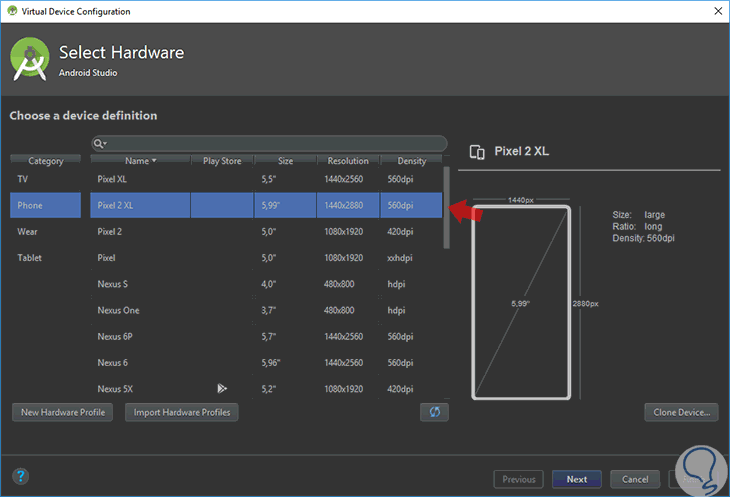Viewport: 730px width, 497px height.
Task: Click the Next button
Action: [576, 479]
